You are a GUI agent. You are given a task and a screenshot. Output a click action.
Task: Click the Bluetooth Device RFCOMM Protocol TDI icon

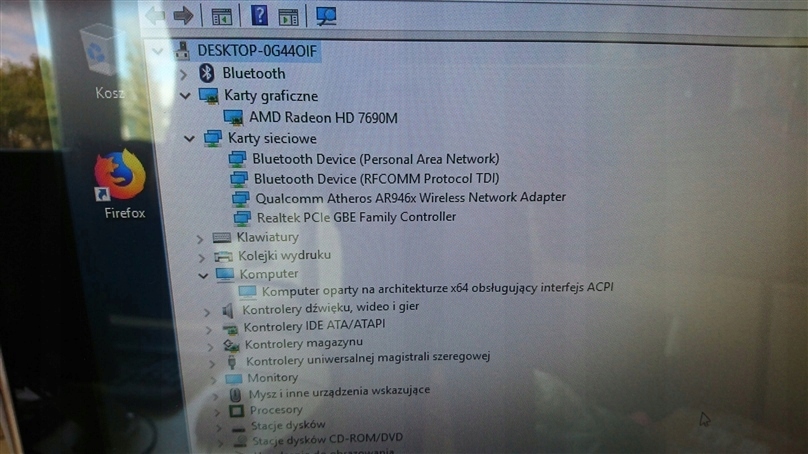click(239, 179)
